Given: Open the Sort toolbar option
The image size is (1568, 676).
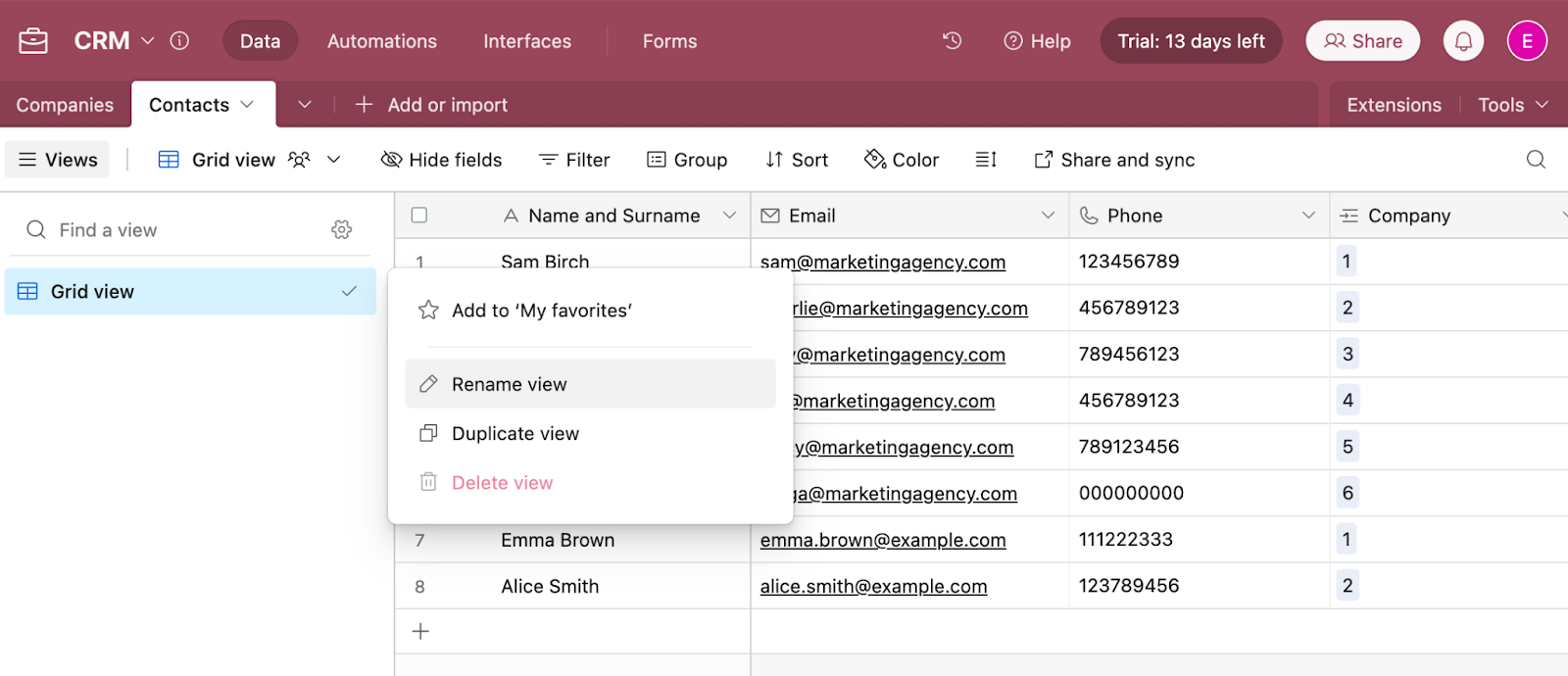Looking at the screenshot, I should [x=797, y=160].
